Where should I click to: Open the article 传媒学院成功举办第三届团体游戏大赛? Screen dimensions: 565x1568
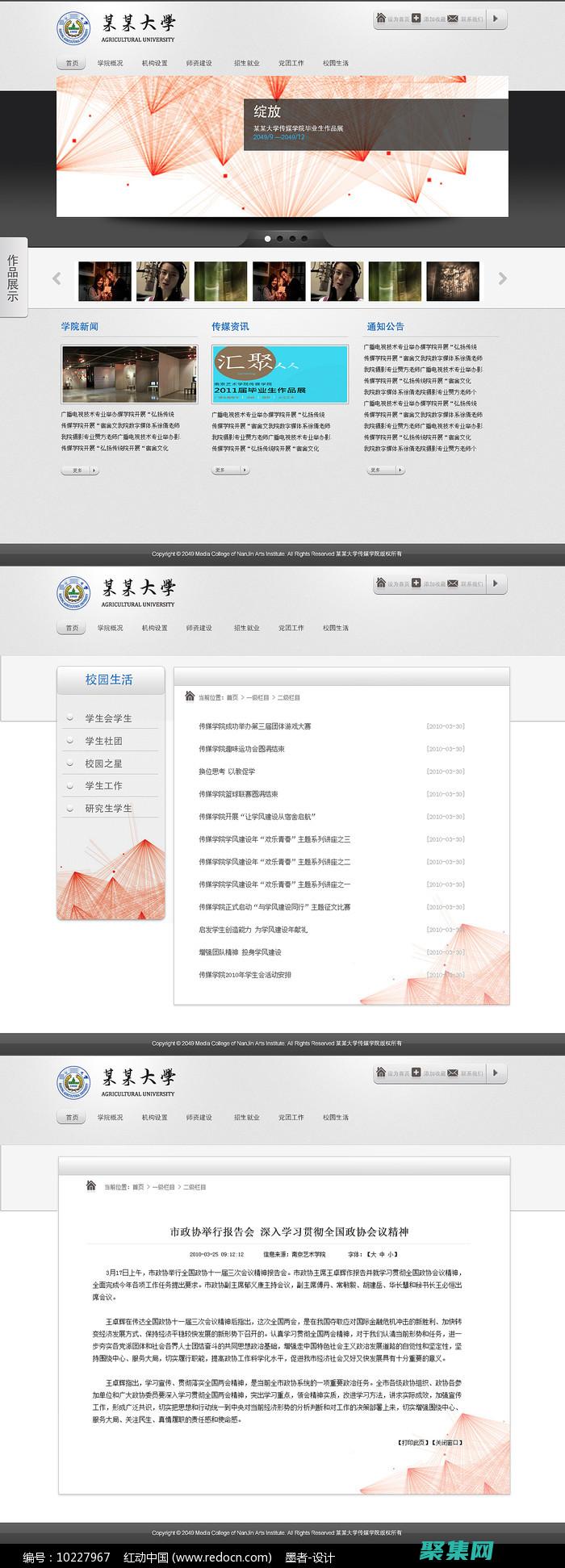[254, 726]
